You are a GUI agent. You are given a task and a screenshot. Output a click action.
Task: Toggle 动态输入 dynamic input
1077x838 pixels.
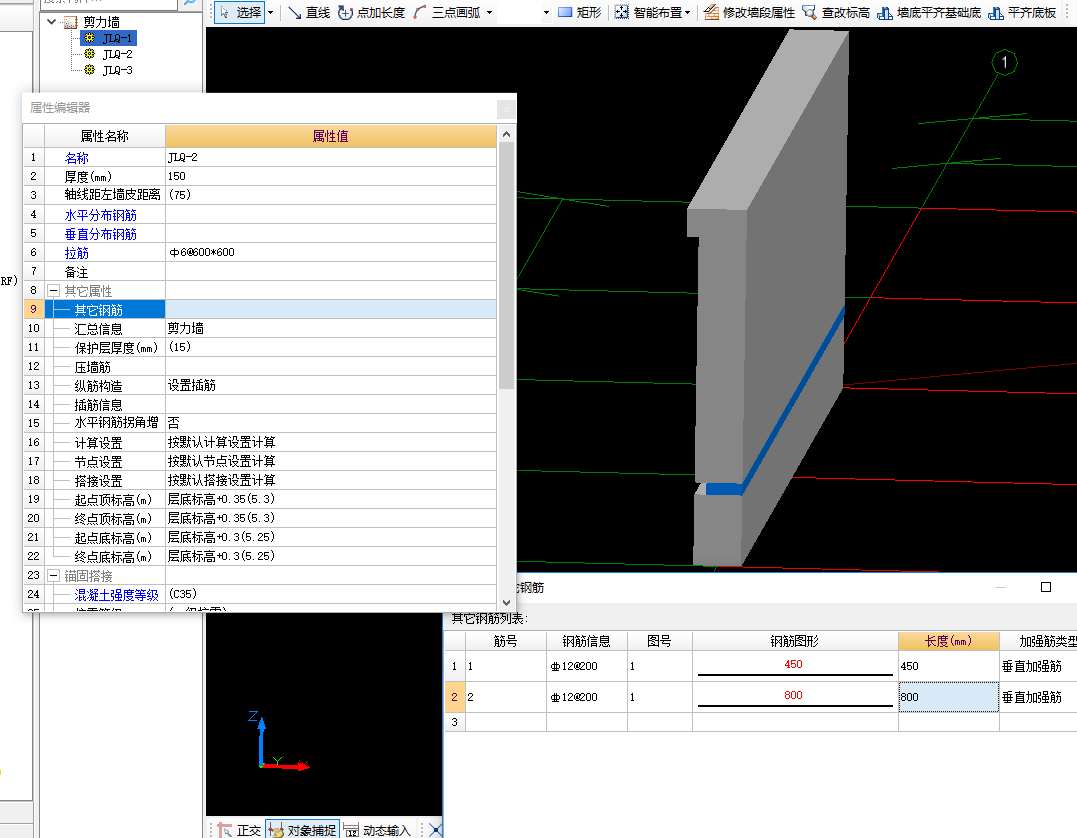pos(376,830)
